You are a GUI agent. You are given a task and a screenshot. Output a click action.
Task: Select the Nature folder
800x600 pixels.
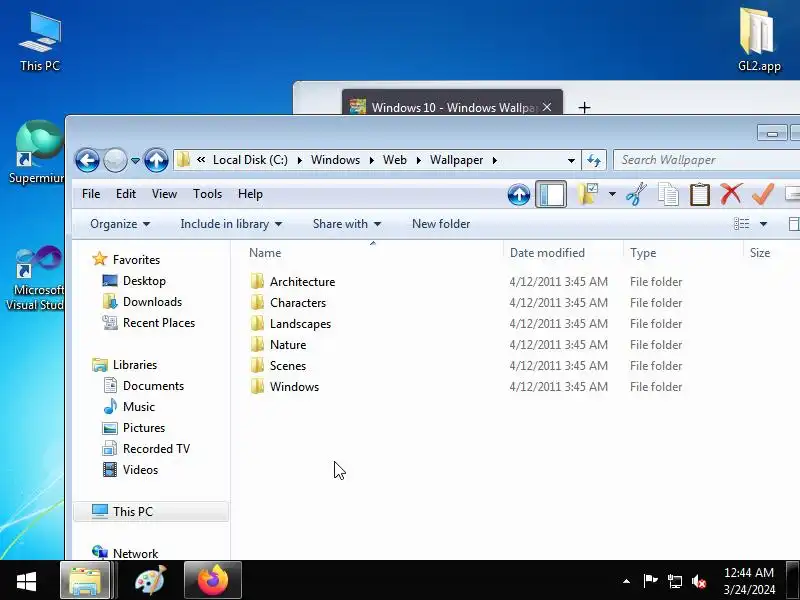tap(288, 345)
